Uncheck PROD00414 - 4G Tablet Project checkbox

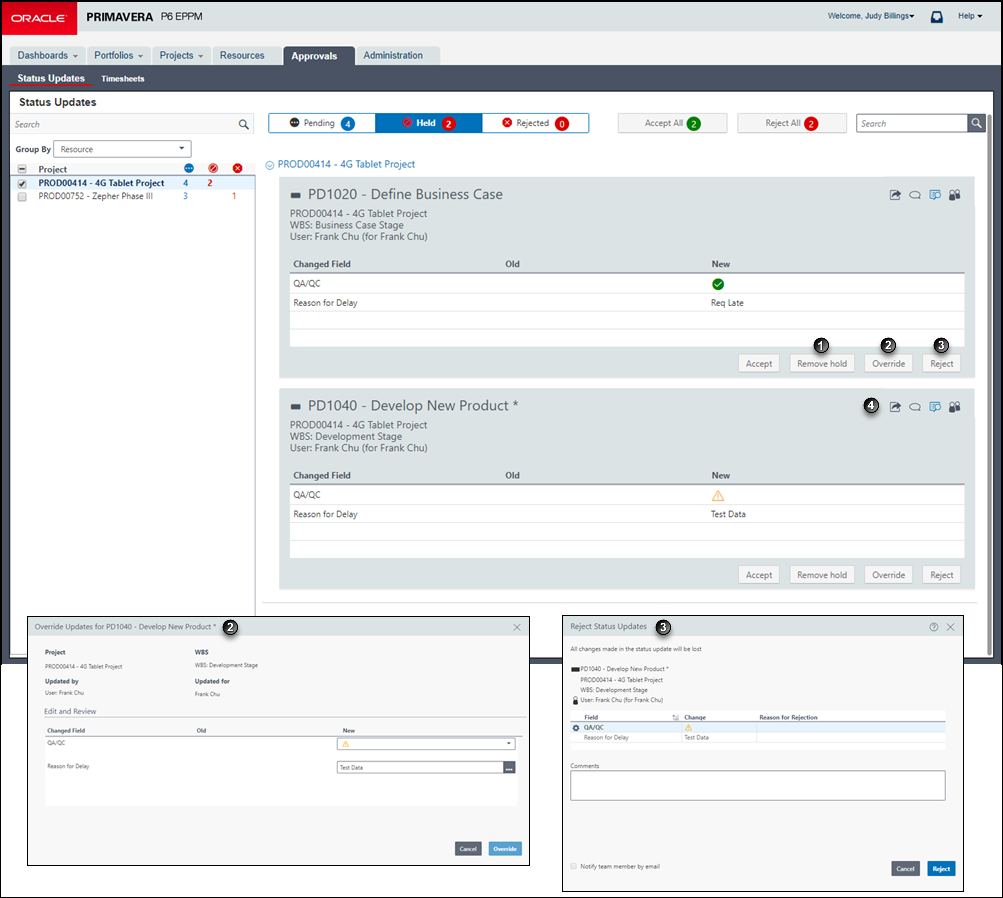[22, 184]
